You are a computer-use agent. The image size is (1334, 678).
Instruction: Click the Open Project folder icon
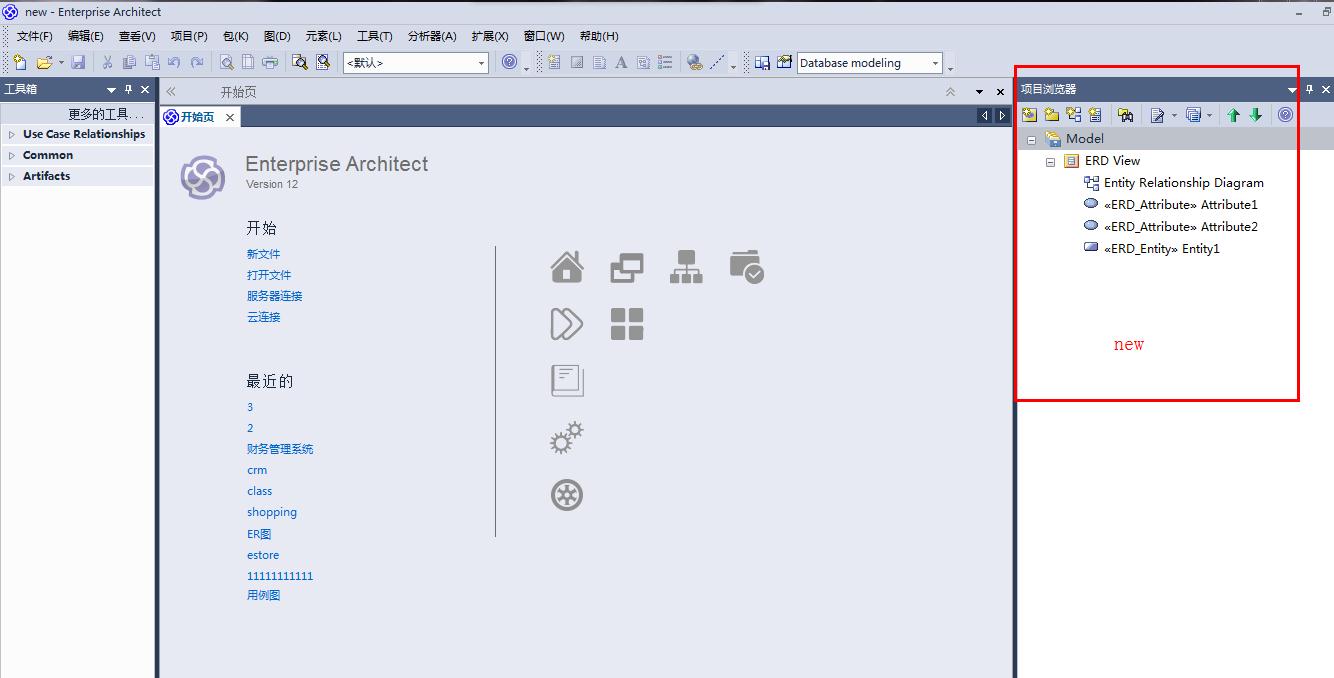pyautogui.click(x=44, y=62)
